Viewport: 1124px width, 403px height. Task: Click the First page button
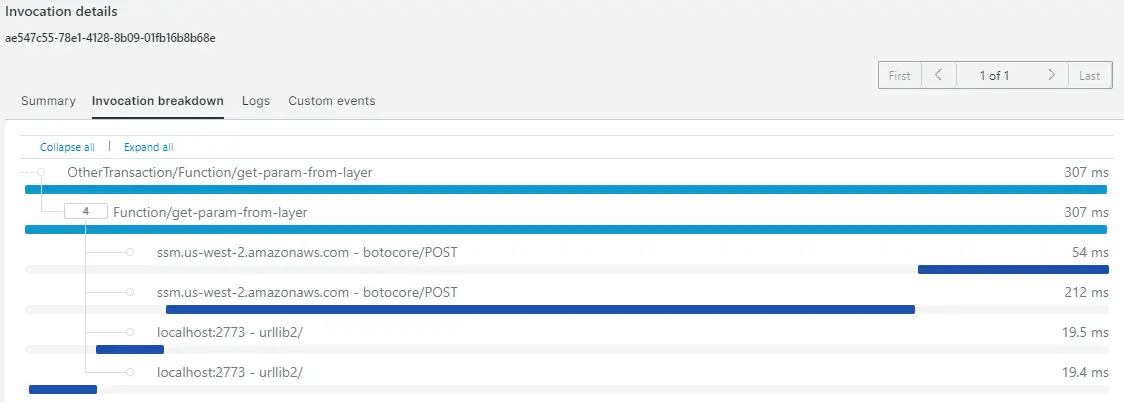pyautogui.click(x=900, y=75)
